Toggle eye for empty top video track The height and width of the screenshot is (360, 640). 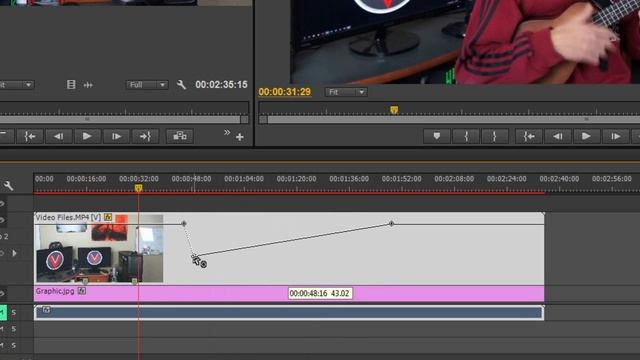[x=2, y=203]
